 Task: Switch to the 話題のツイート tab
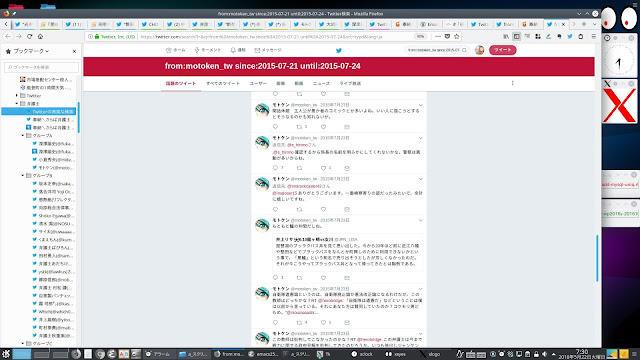(181, 83)
